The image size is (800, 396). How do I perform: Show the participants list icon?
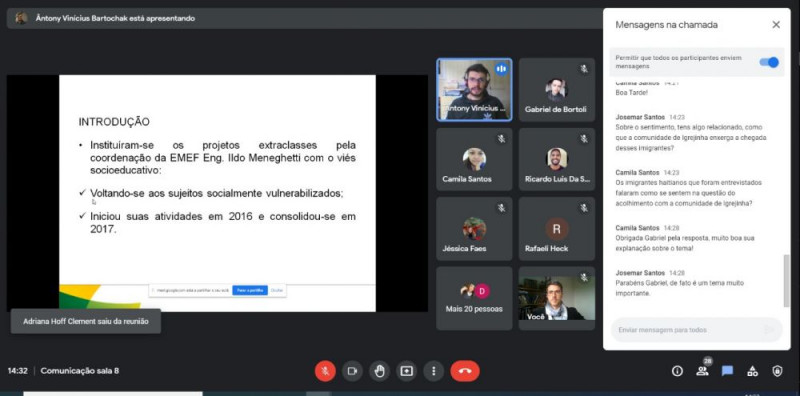[703, 371]
